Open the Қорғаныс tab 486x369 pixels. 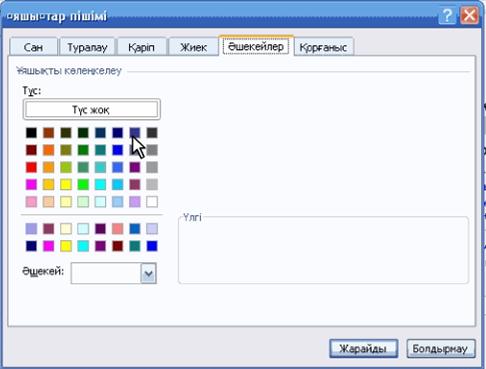point(323,47)
